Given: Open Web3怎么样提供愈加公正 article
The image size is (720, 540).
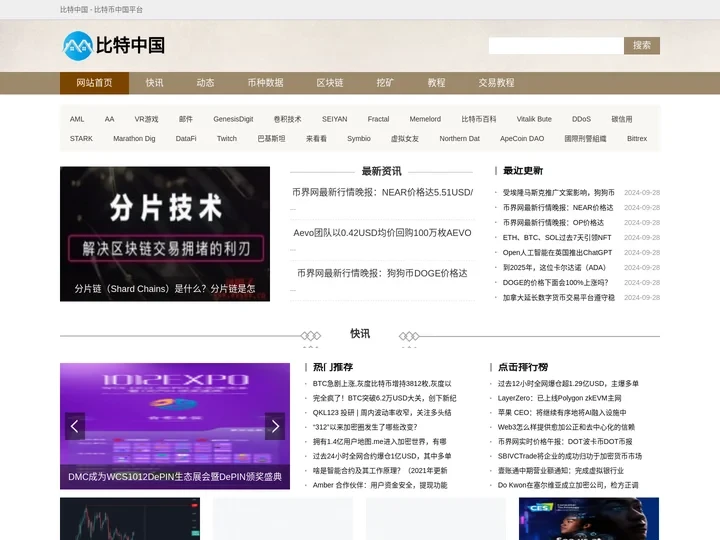Looking at the screenshot, I should 566,427.
